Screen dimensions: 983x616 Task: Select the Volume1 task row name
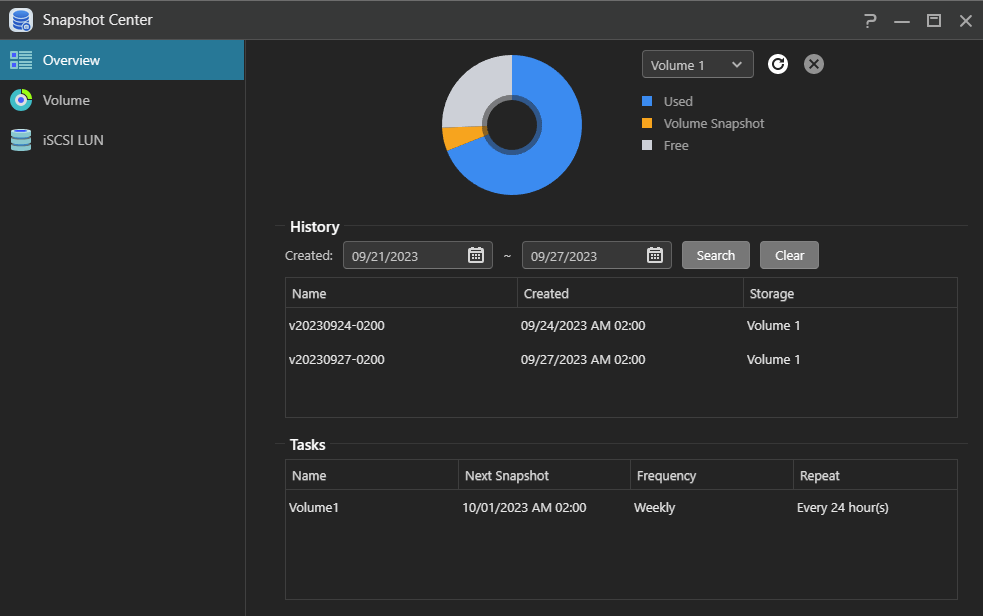pyautogui.click(x=313, y=508)
